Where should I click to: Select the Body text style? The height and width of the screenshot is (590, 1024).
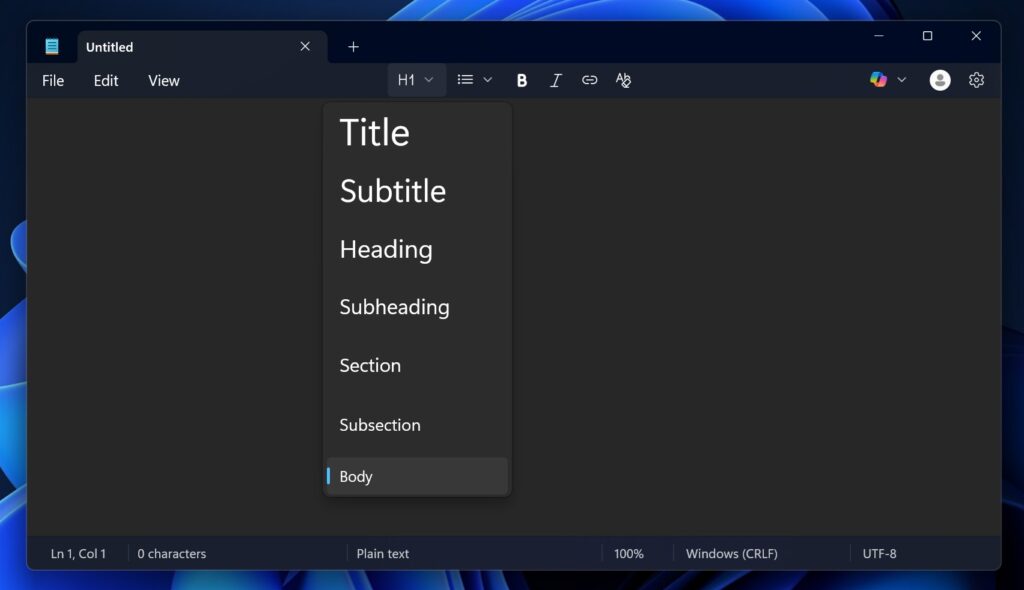pyautogui.click(x=416, y=476)
